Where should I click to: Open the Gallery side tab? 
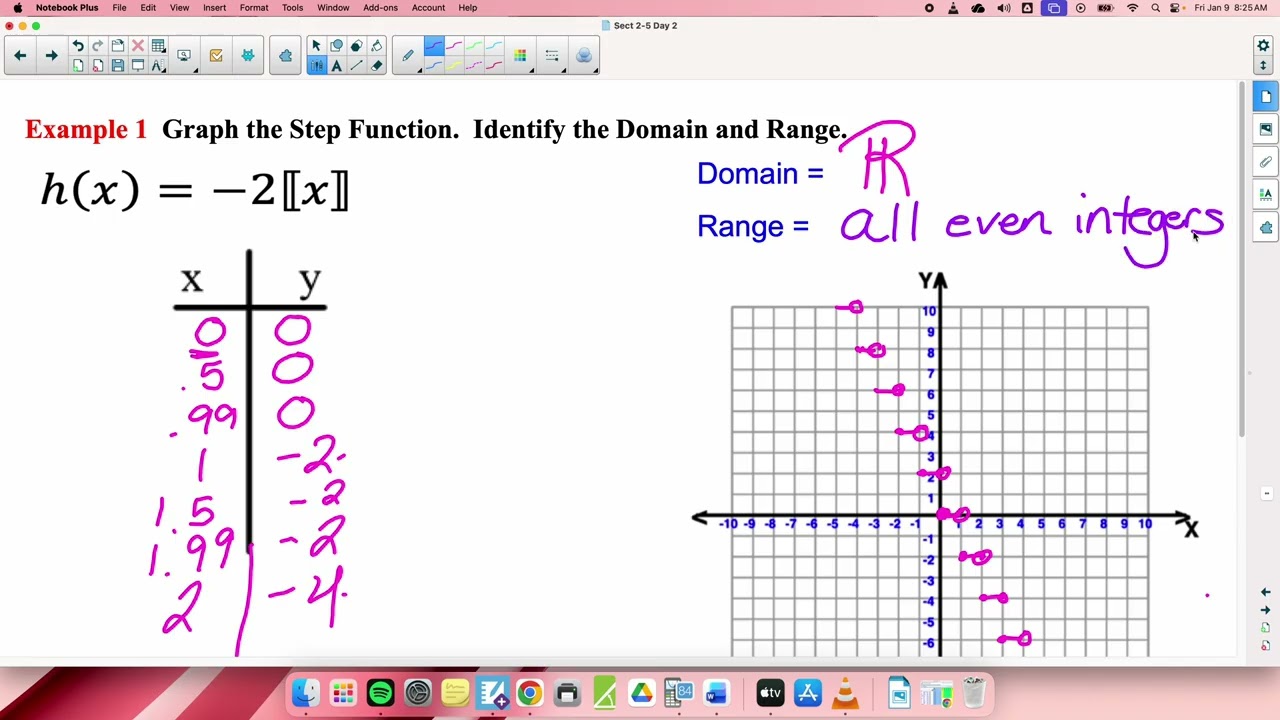[1266, 129]
